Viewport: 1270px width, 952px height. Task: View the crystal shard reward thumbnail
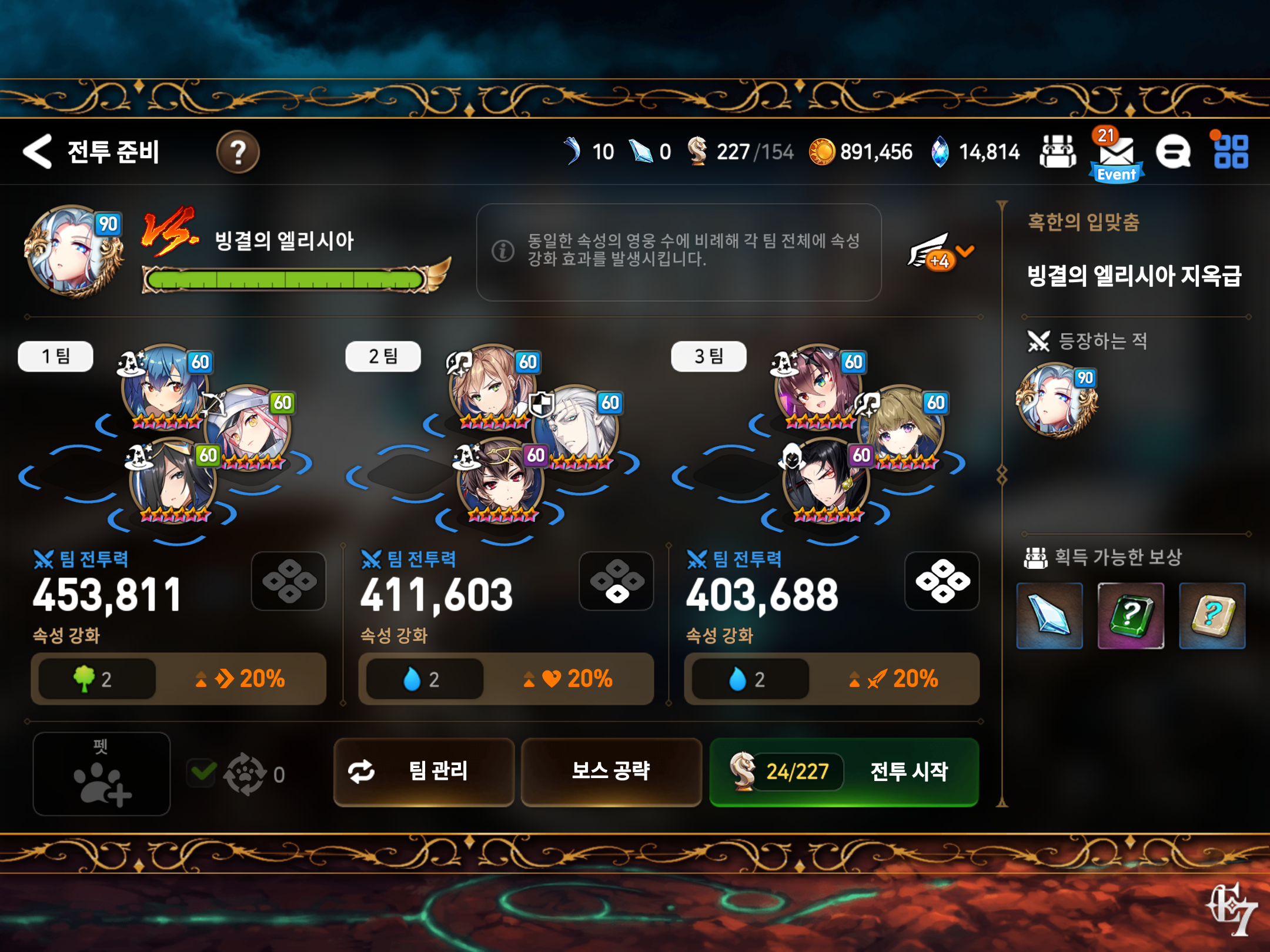pyautogui.click(x=1050, y=615)
